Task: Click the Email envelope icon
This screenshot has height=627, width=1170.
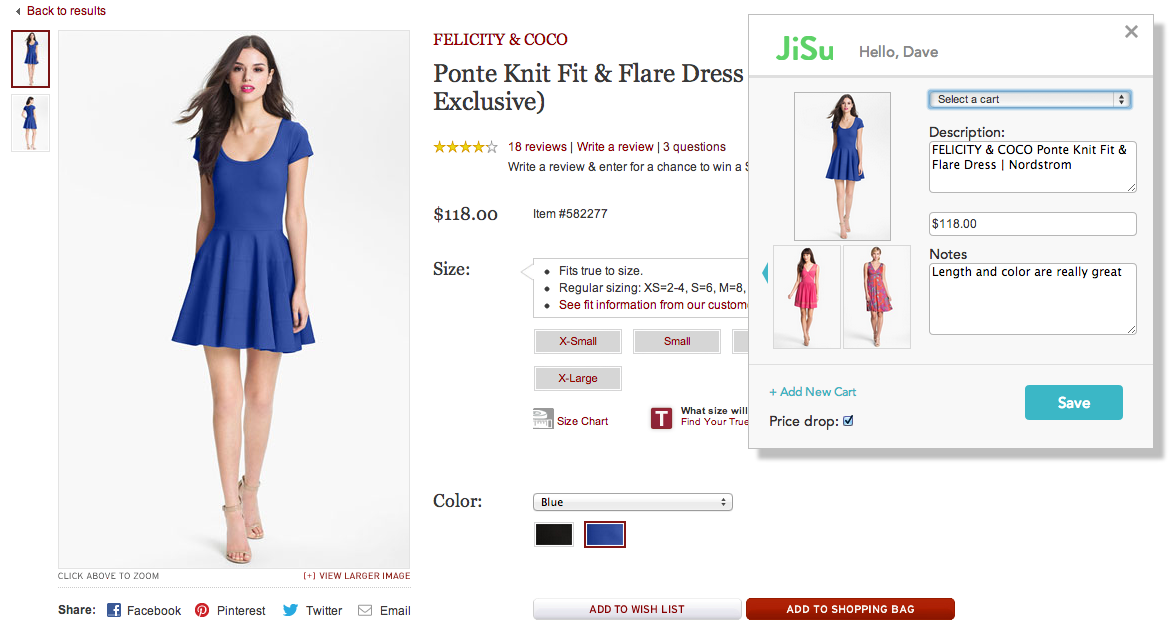Action: (x=365, y=610)
